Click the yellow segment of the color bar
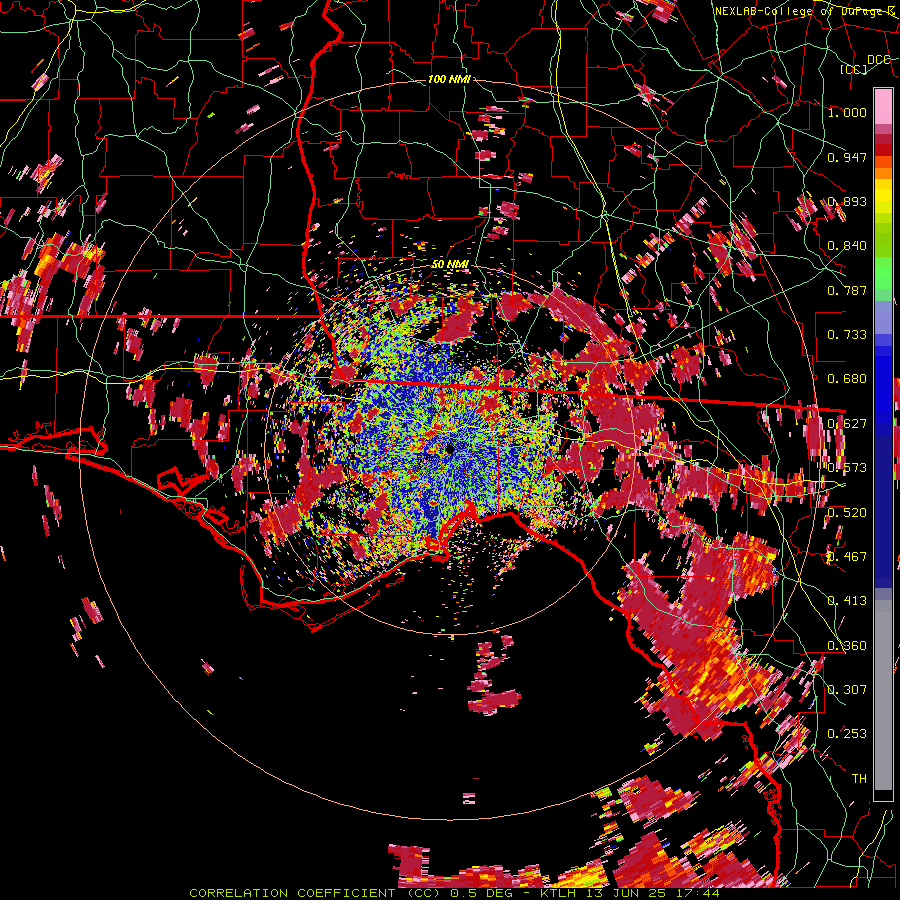 click(x=883, y=197)
